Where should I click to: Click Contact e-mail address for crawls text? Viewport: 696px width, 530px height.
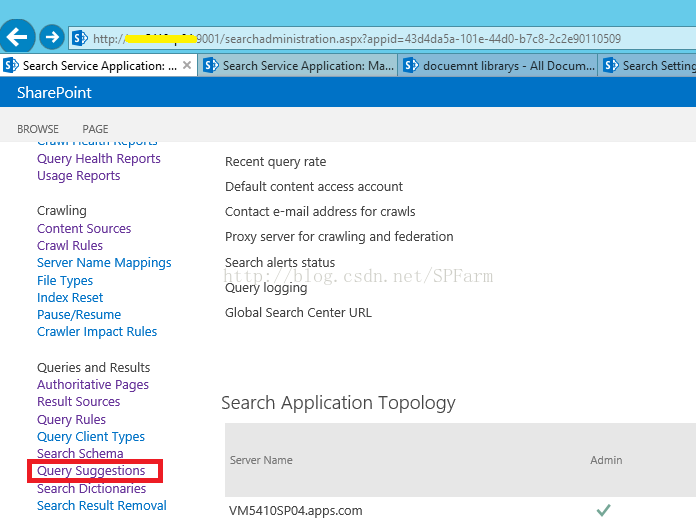coord(320,212)
